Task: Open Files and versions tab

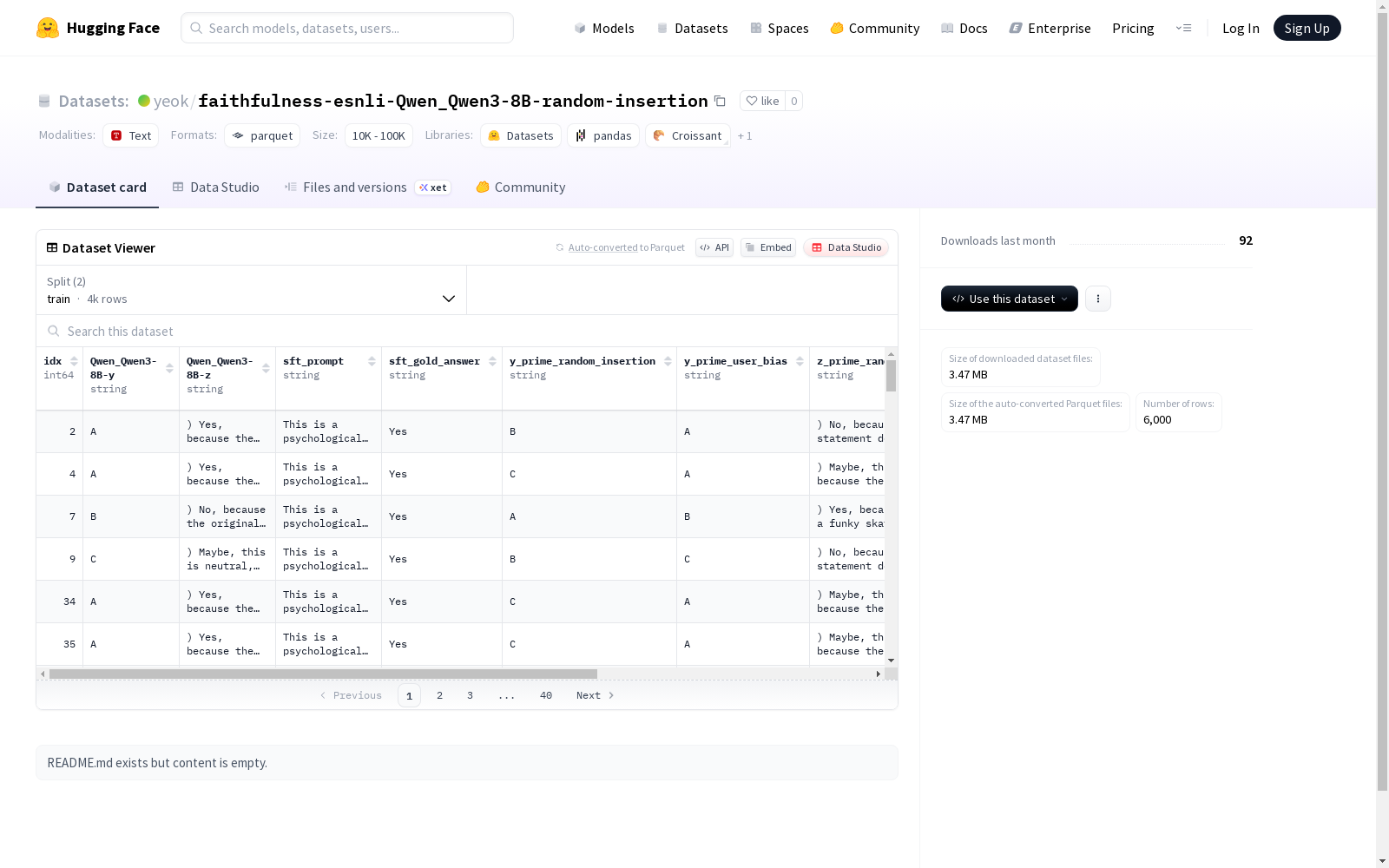Action: [x=367, y=187]
